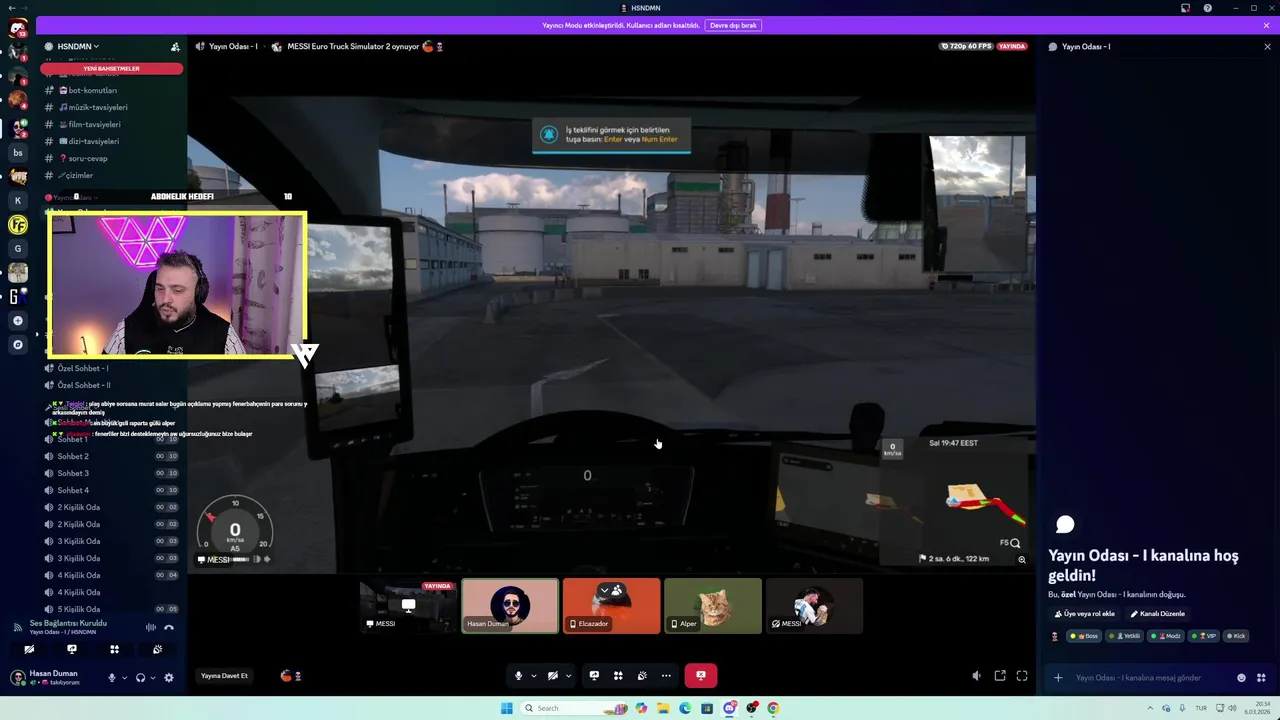Click Üye veya rol ekle button

point(1085,614)
